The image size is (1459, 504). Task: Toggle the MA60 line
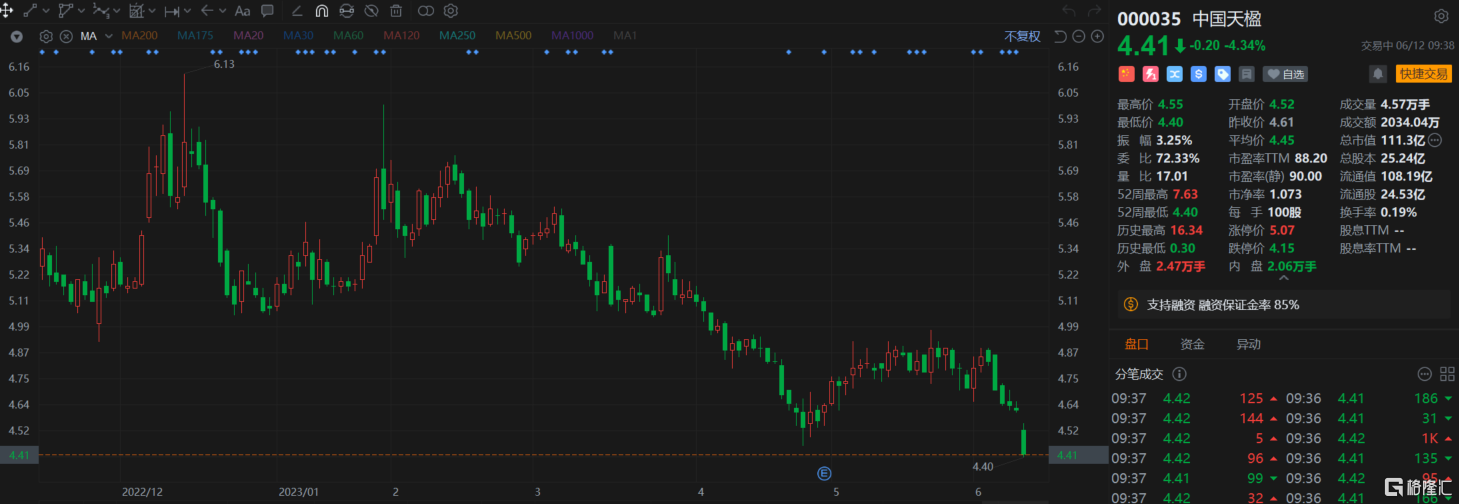pos(348,36)
